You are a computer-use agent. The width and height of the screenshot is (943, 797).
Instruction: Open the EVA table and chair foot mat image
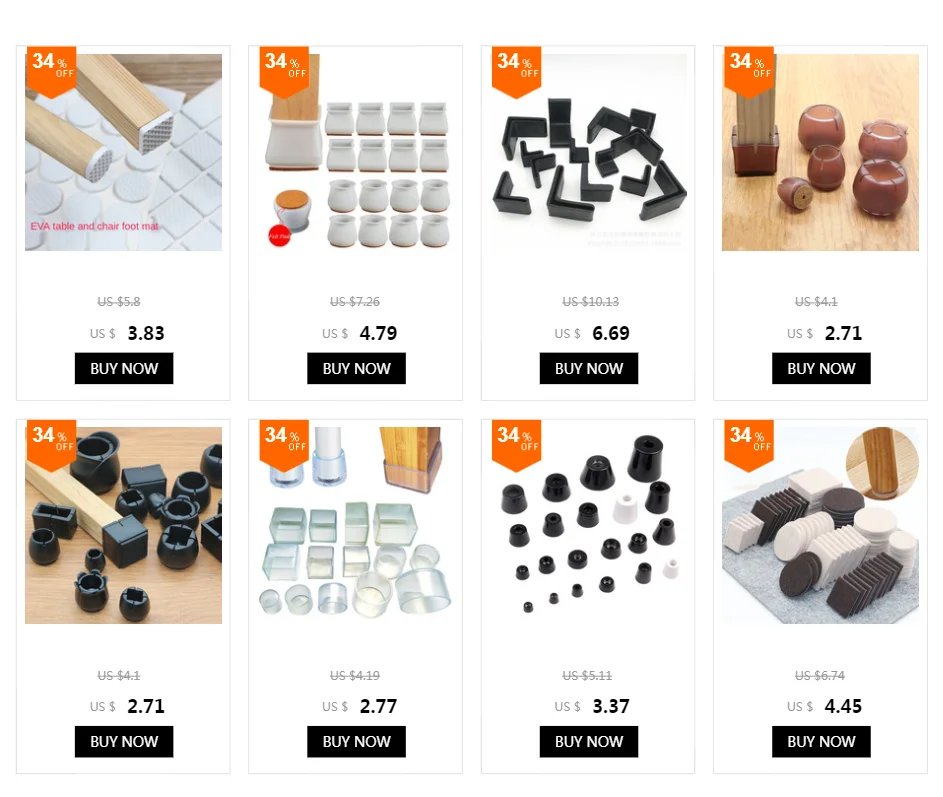[x=123, y=152]
